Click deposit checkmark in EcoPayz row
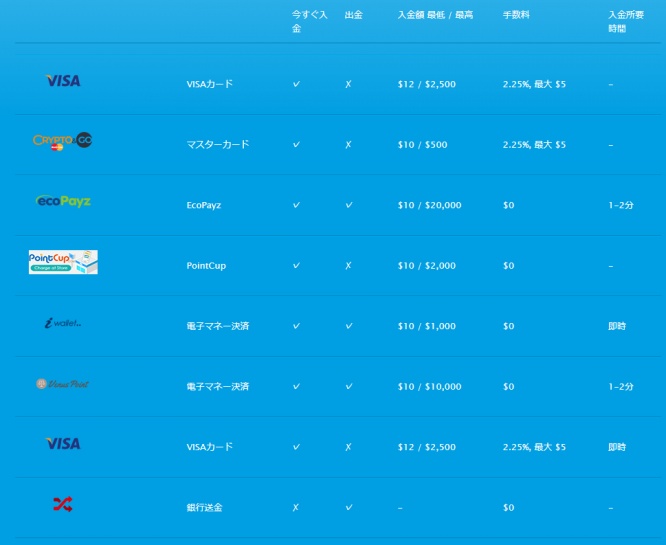 point(296,205)
